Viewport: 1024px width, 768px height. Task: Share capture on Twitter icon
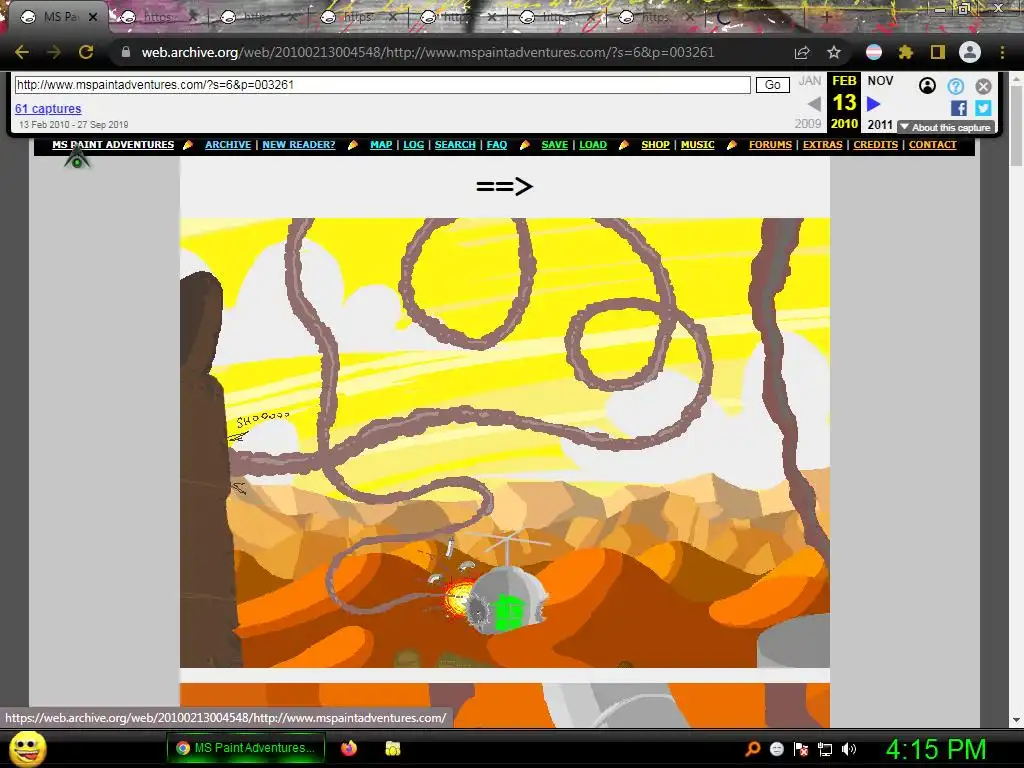(983, 108)
